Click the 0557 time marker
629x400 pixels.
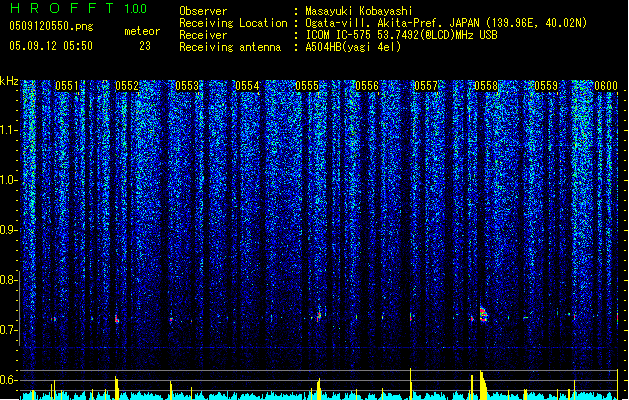[x=426, y=86]
